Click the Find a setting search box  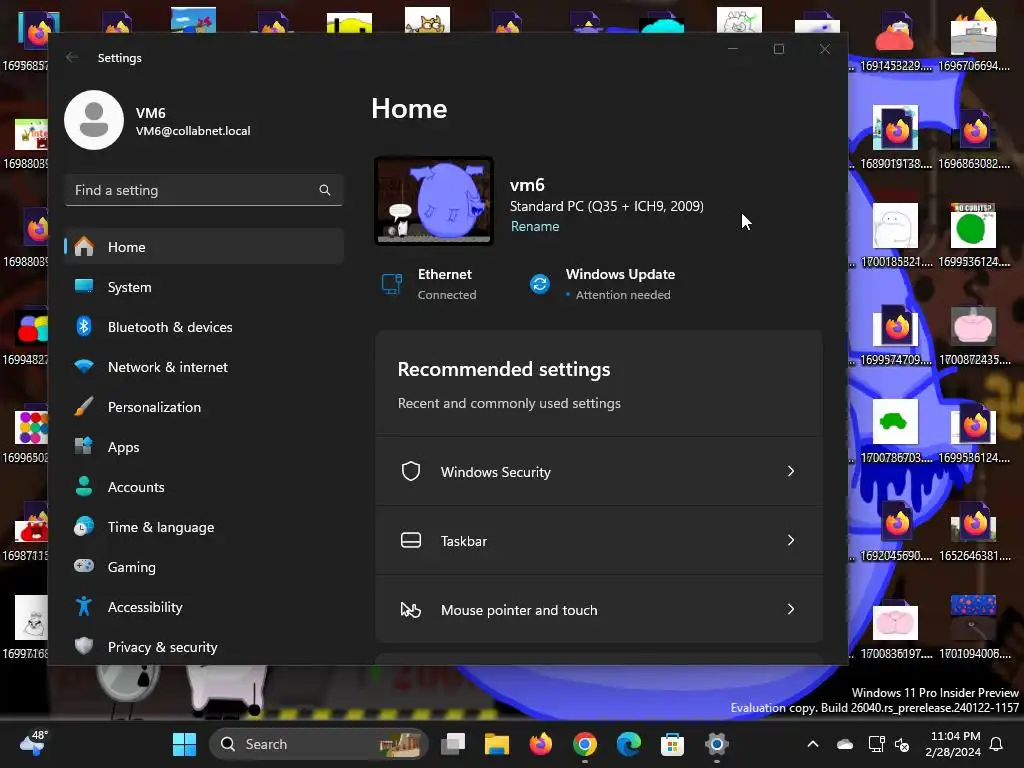click(x=204, y=190)
